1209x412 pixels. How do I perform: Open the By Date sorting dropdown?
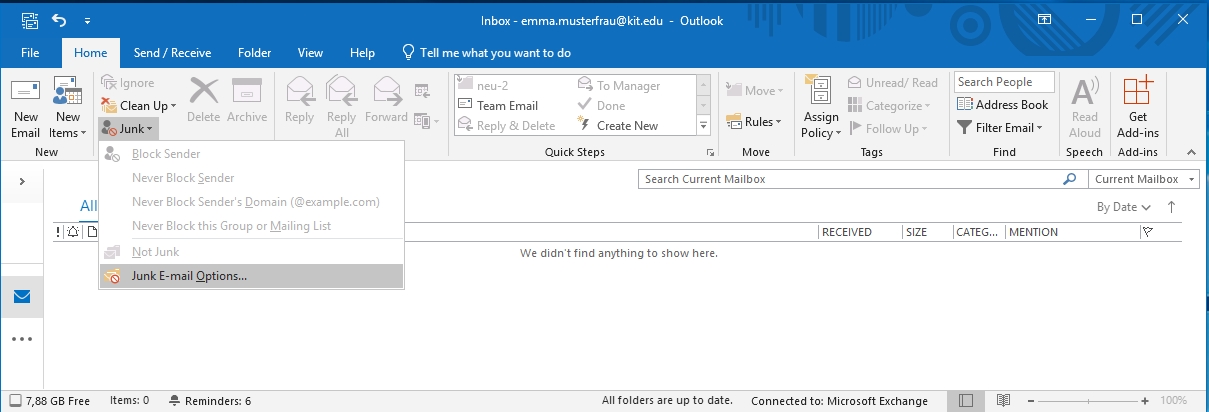point(1123,207)
